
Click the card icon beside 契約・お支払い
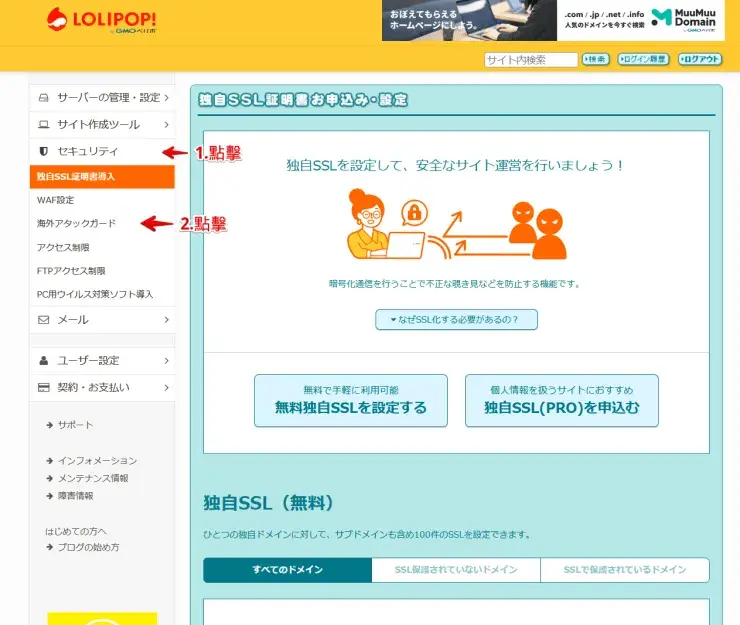[43, 388]
